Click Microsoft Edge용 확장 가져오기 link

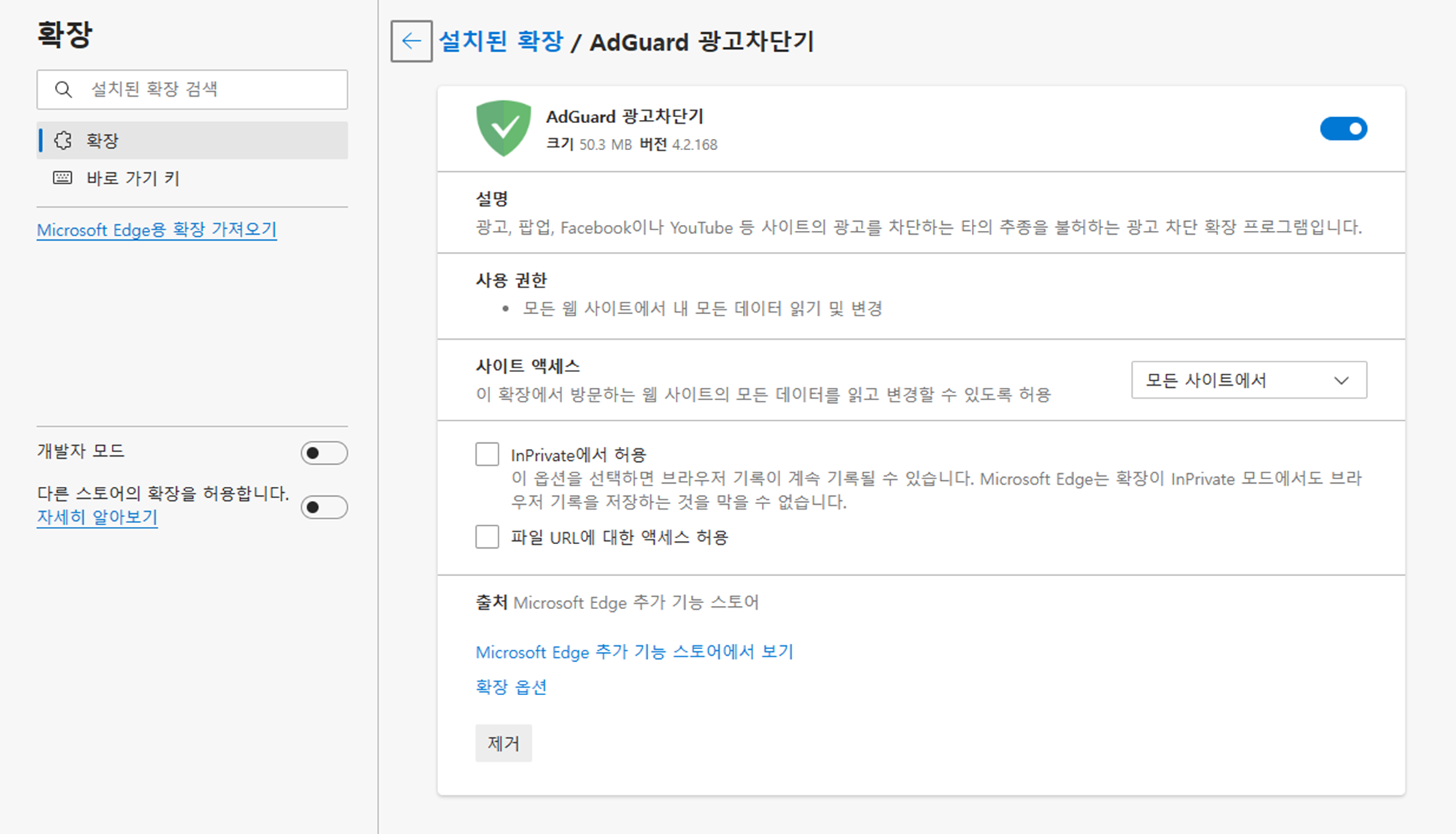click(x=157, y=230)
